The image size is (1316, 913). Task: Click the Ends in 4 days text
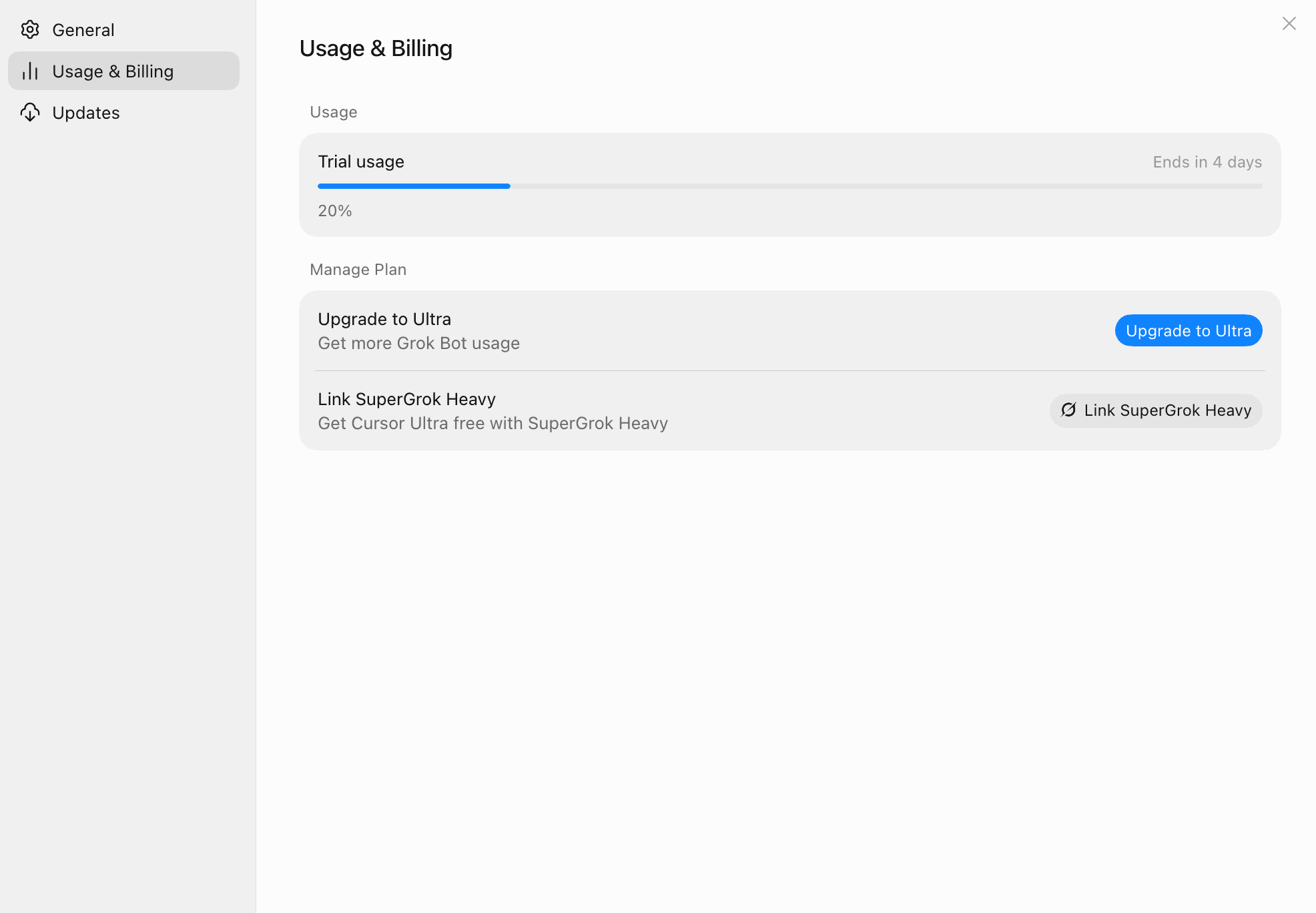click(x=1207, y=162)
